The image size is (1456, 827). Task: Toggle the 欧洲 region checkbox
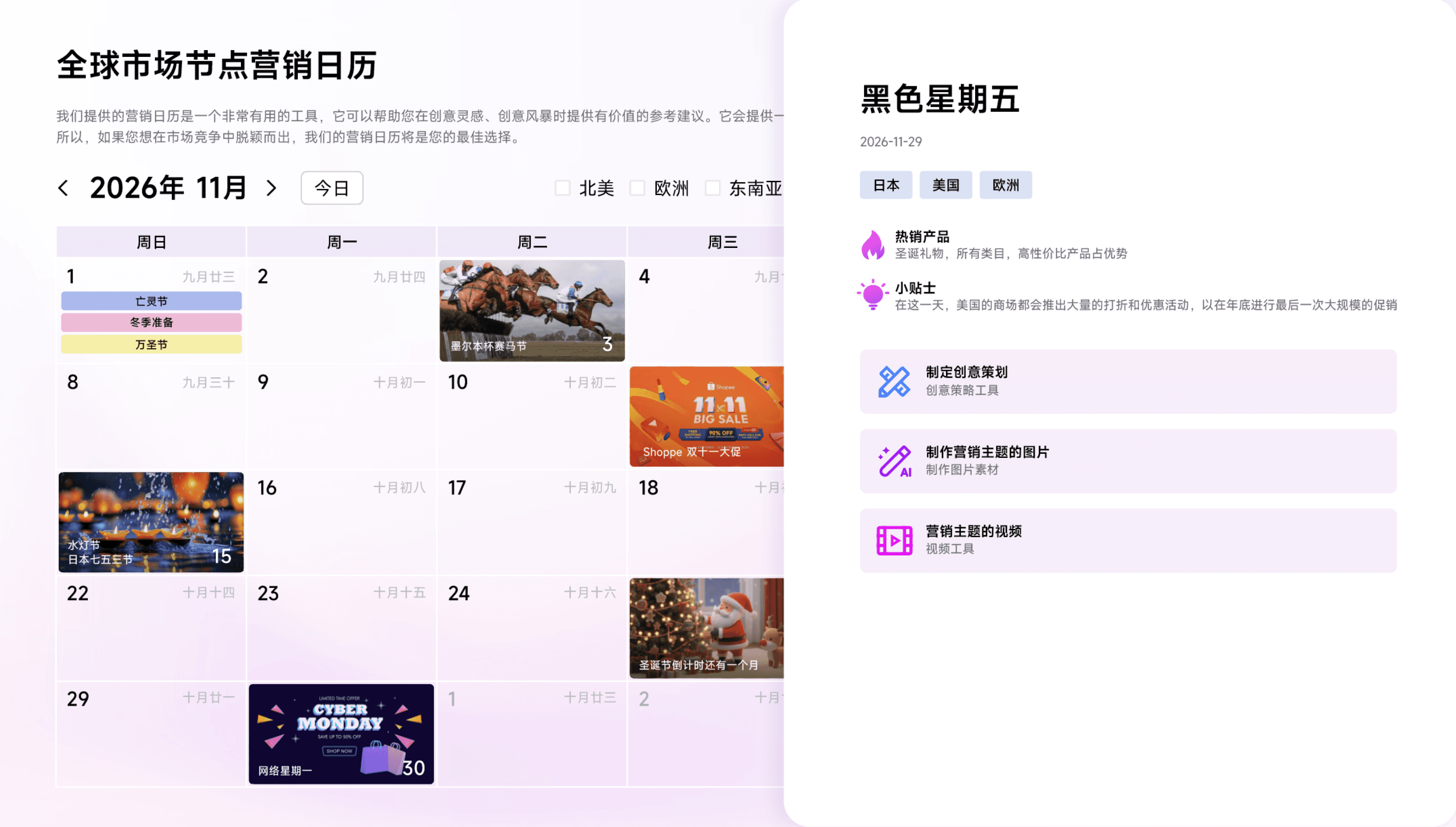[638, 188]
